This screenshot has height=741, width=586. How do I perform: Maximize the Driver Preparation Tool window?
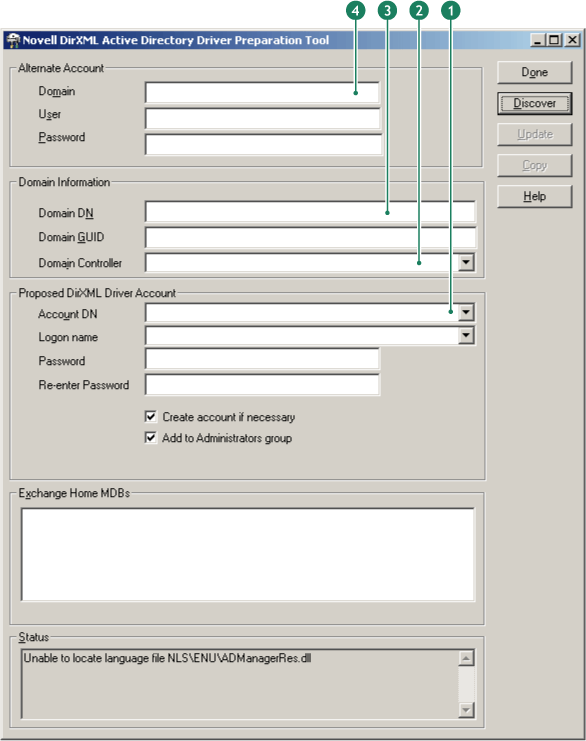tap(554, 40)
